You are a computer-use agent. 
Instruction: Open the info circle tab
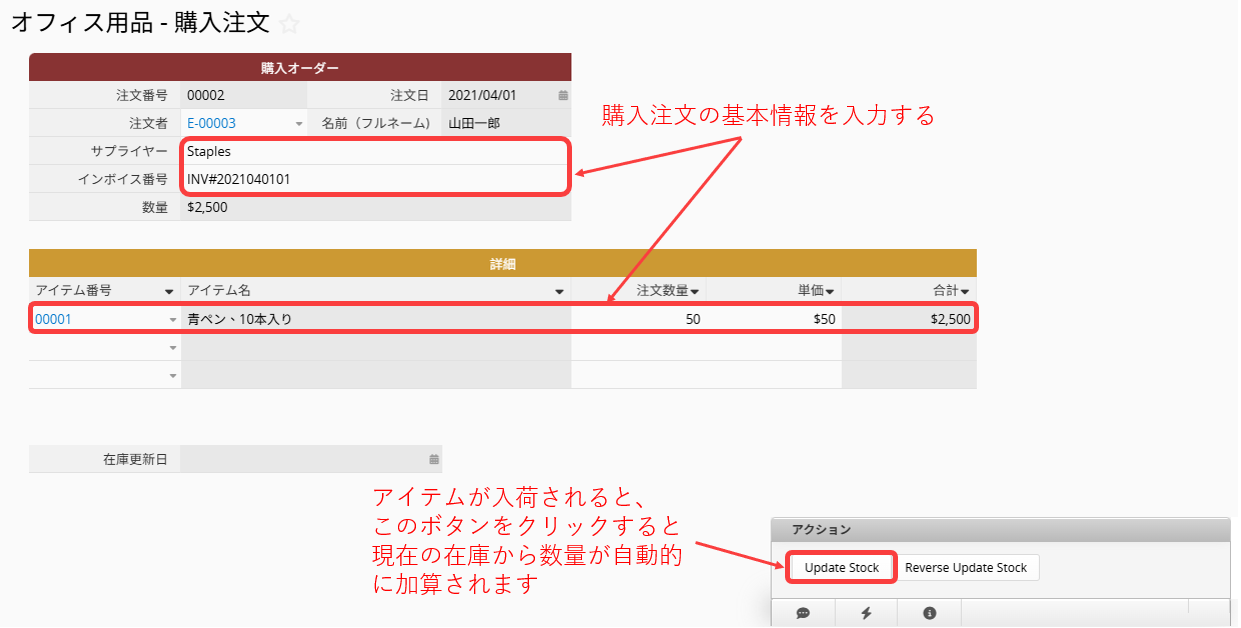tap(929, 613)
